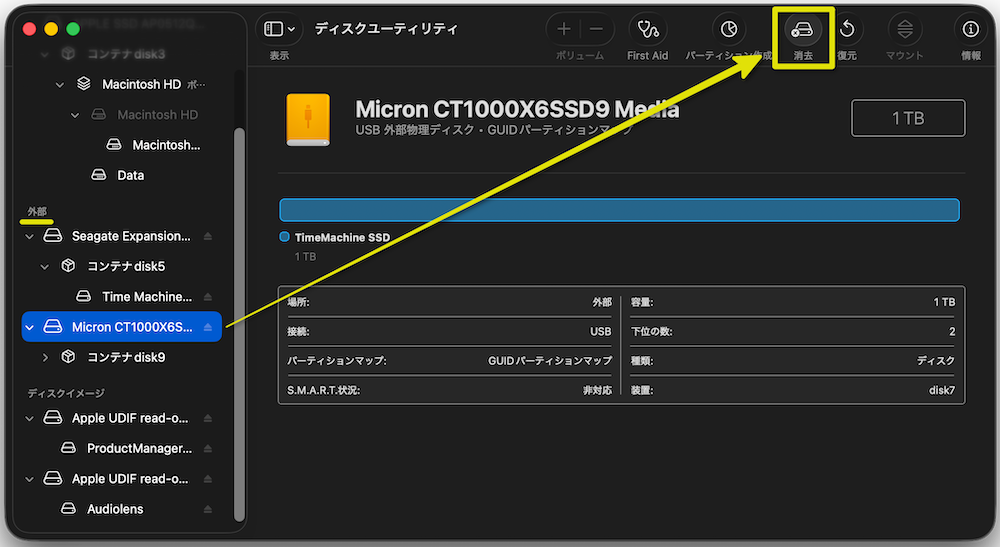
Task: Eject the Audiolens volume
Action: pyautogui.click(x=208, y=509)
